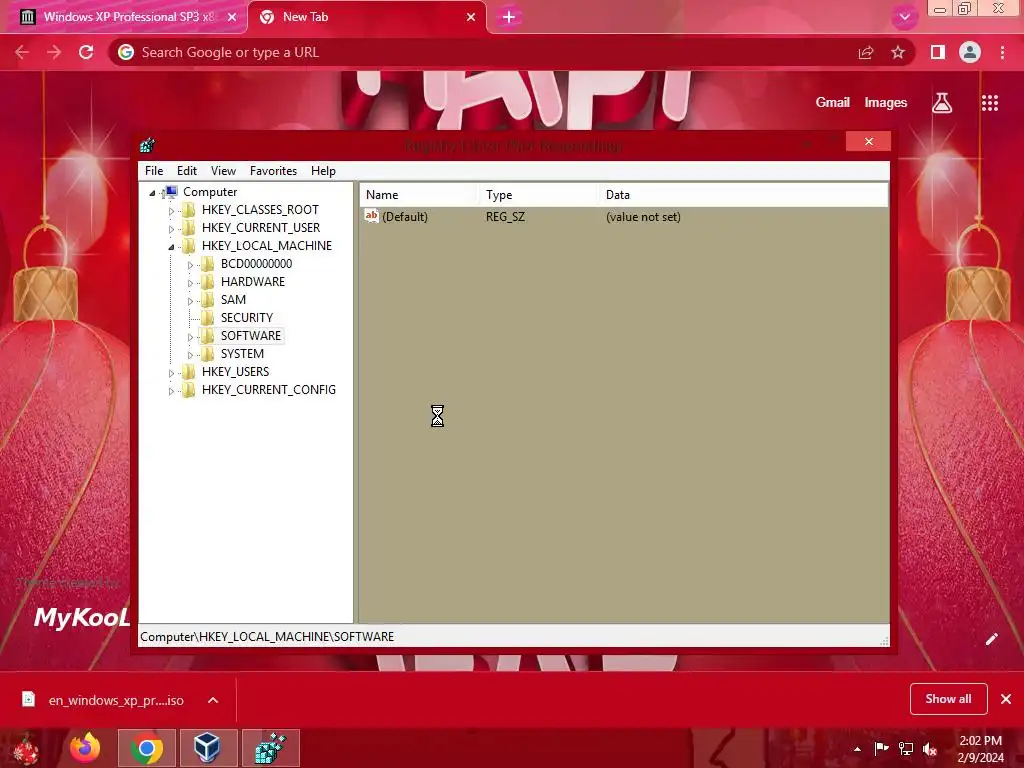This screenshot has width=1024, height=768.
Task: Open Google apps grid
Action: 990,103
